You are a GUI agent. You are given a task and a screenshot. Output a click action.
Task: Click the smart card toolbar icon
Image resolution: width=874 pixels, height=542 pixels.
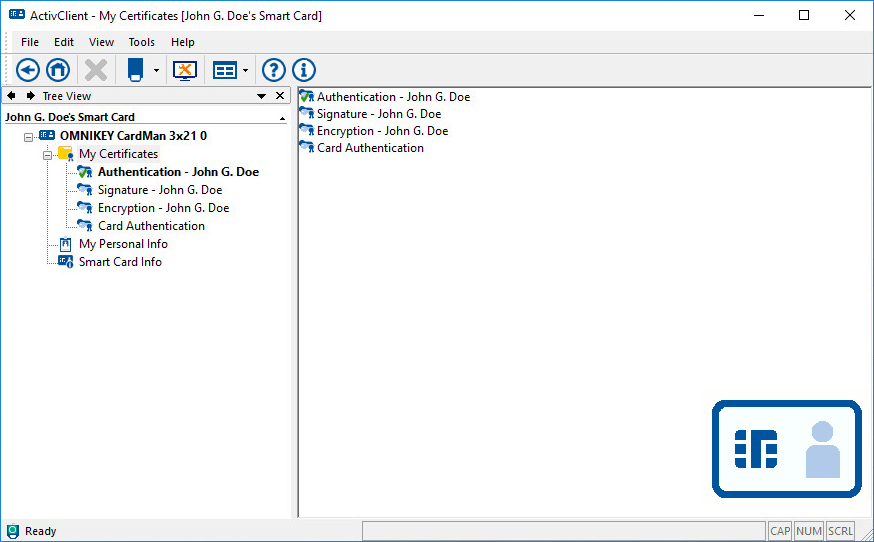(x=135, y=70)
